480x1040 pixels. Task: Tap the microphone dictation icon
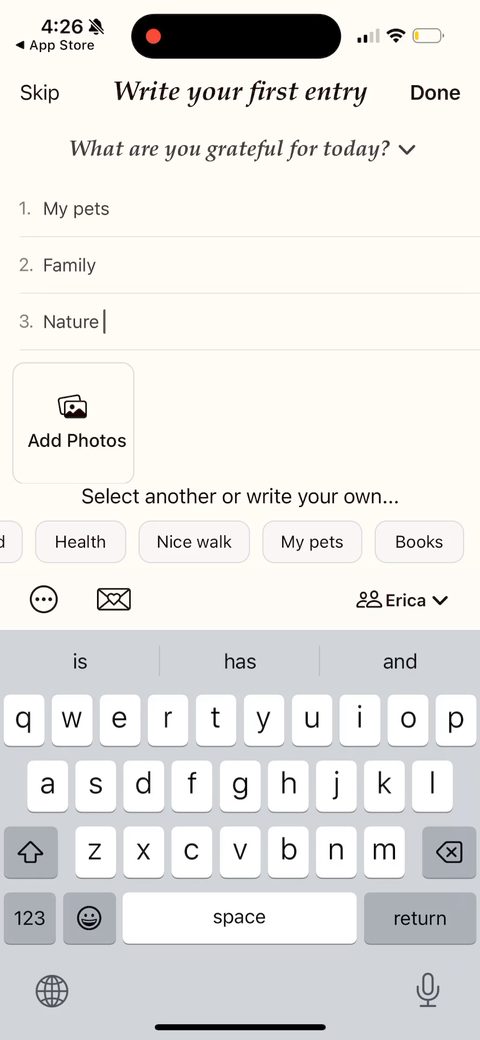[428, 991]
